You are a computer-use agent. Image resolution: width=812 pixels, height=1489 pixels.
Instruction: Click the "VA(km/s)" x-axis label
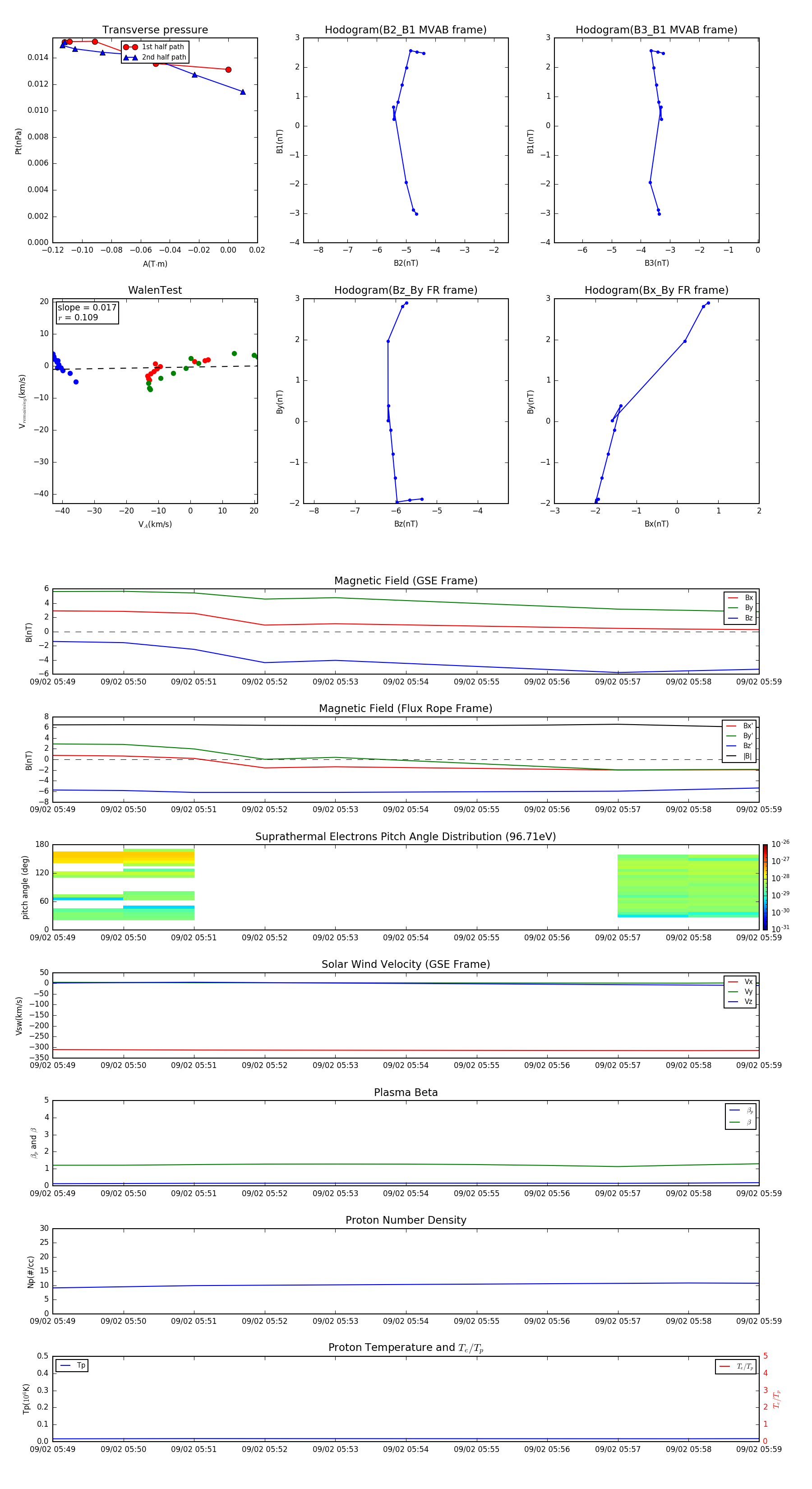coord(155,524)
